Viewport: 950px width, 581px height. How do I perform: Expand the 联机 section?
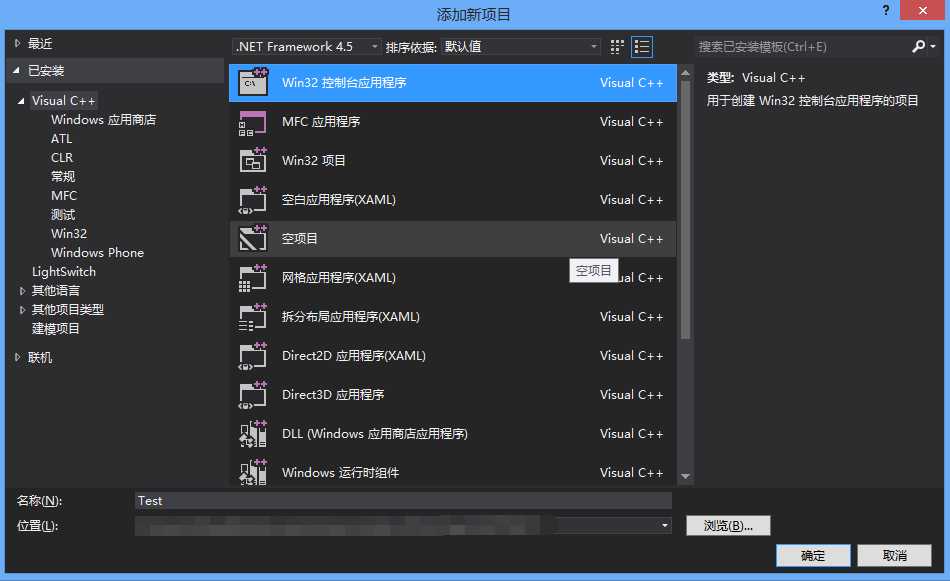click(17, 357)
